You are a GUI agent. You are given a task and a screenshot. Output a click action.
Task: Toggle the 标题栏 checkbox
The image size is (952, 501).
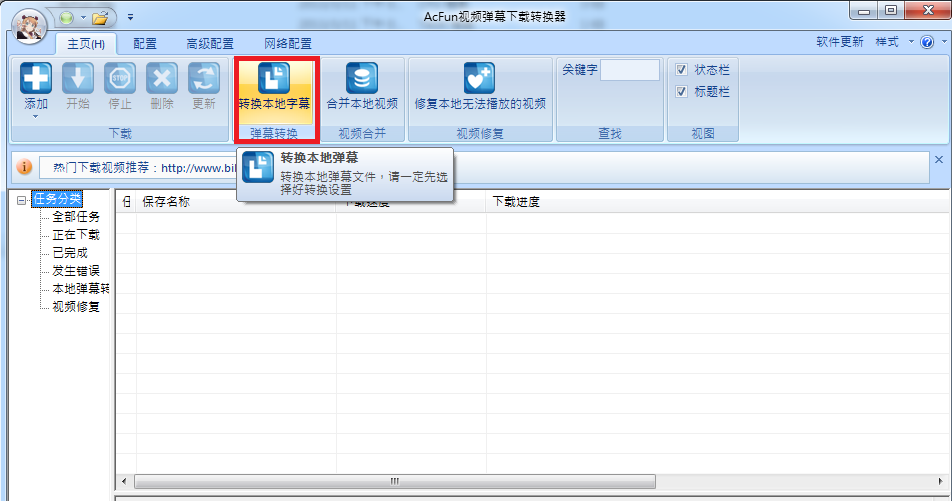(x=681, y=92)
